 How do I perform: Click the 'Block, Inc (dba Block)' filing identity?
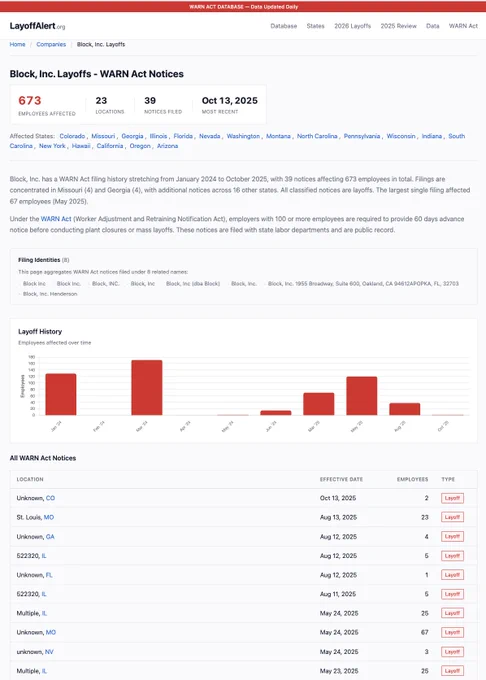pyautogui.click(x=193, y=284)
